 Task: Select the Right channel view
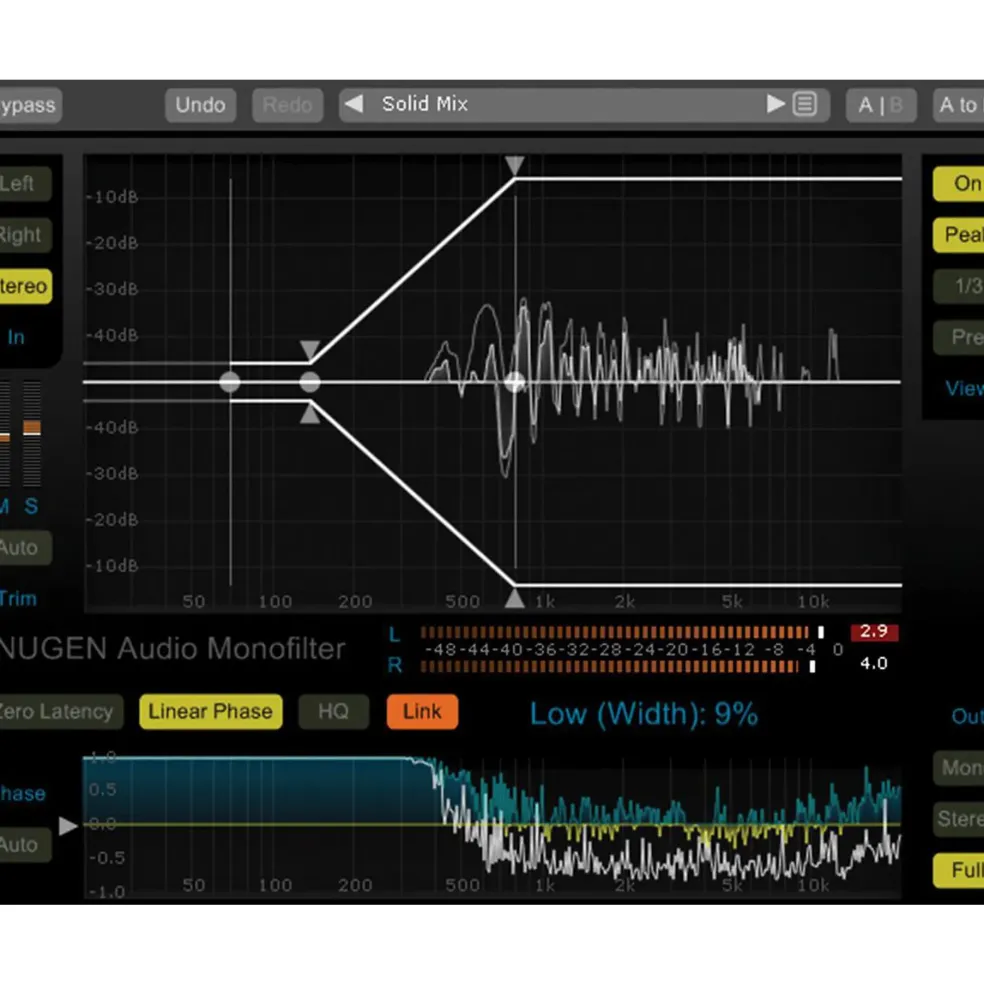click(x=24, y=235)
